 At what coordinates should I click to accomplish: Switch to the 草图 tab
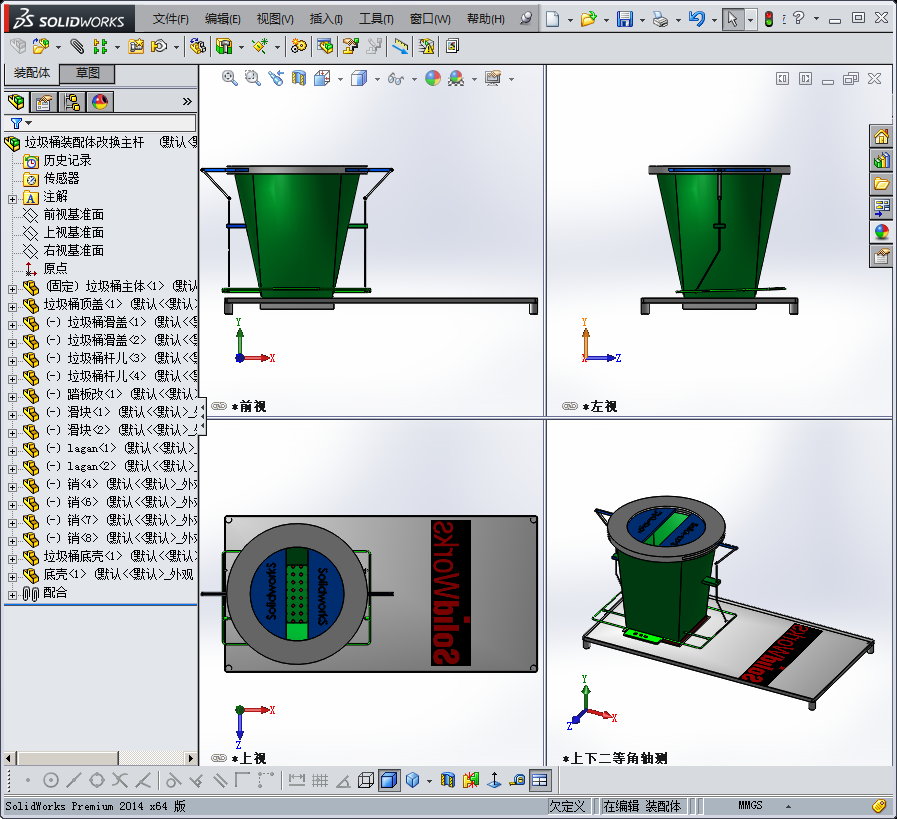click(88, 73)
